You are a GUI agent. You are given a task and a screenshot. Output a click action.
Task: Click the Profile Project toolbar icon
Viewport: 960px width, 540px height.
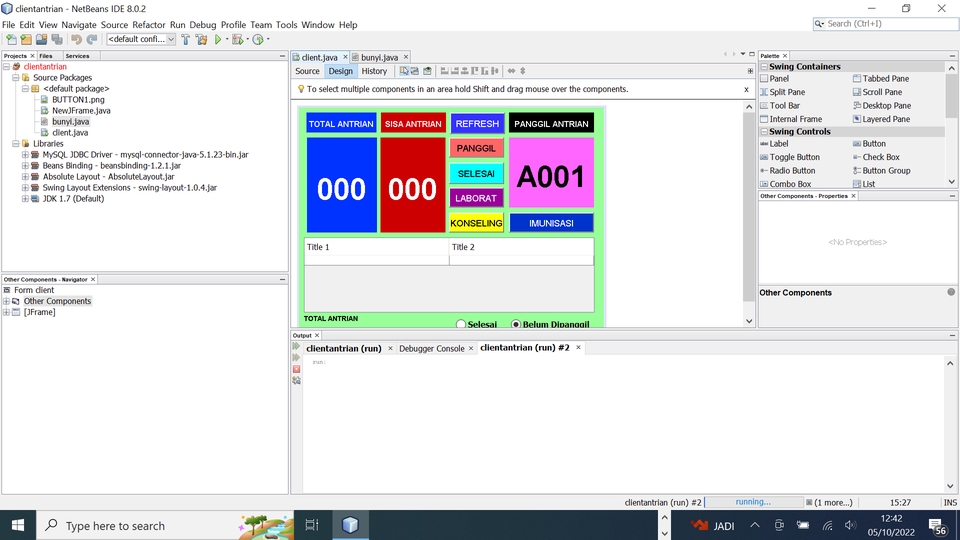coord(258,39)
